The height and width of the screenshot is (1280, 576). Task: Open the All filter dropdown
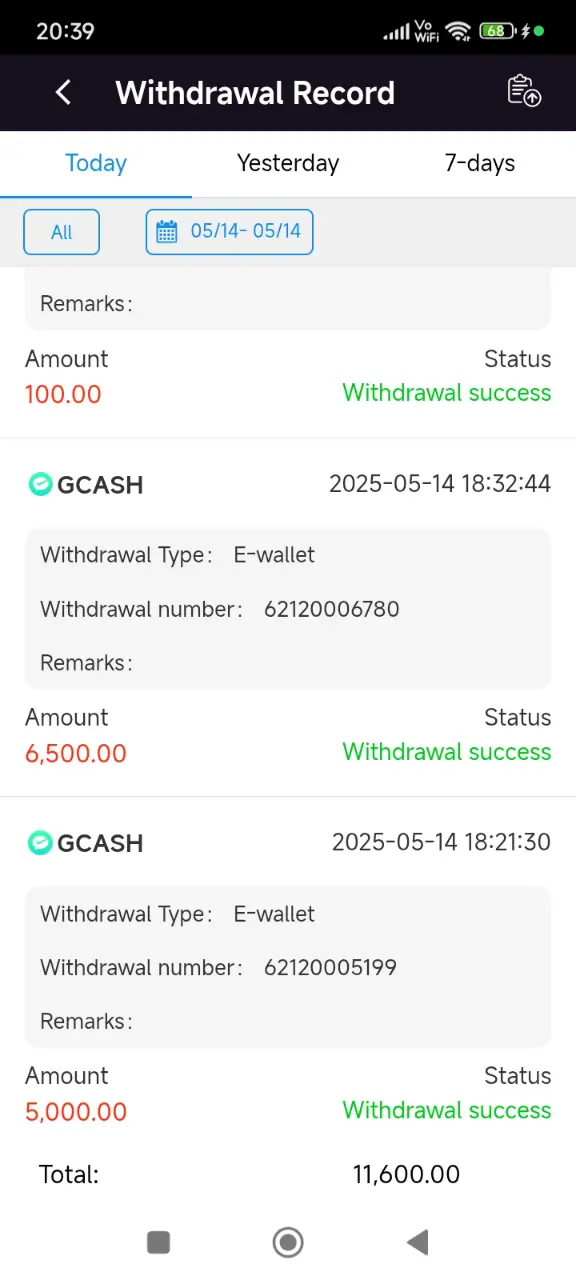[x=62, y=232]
